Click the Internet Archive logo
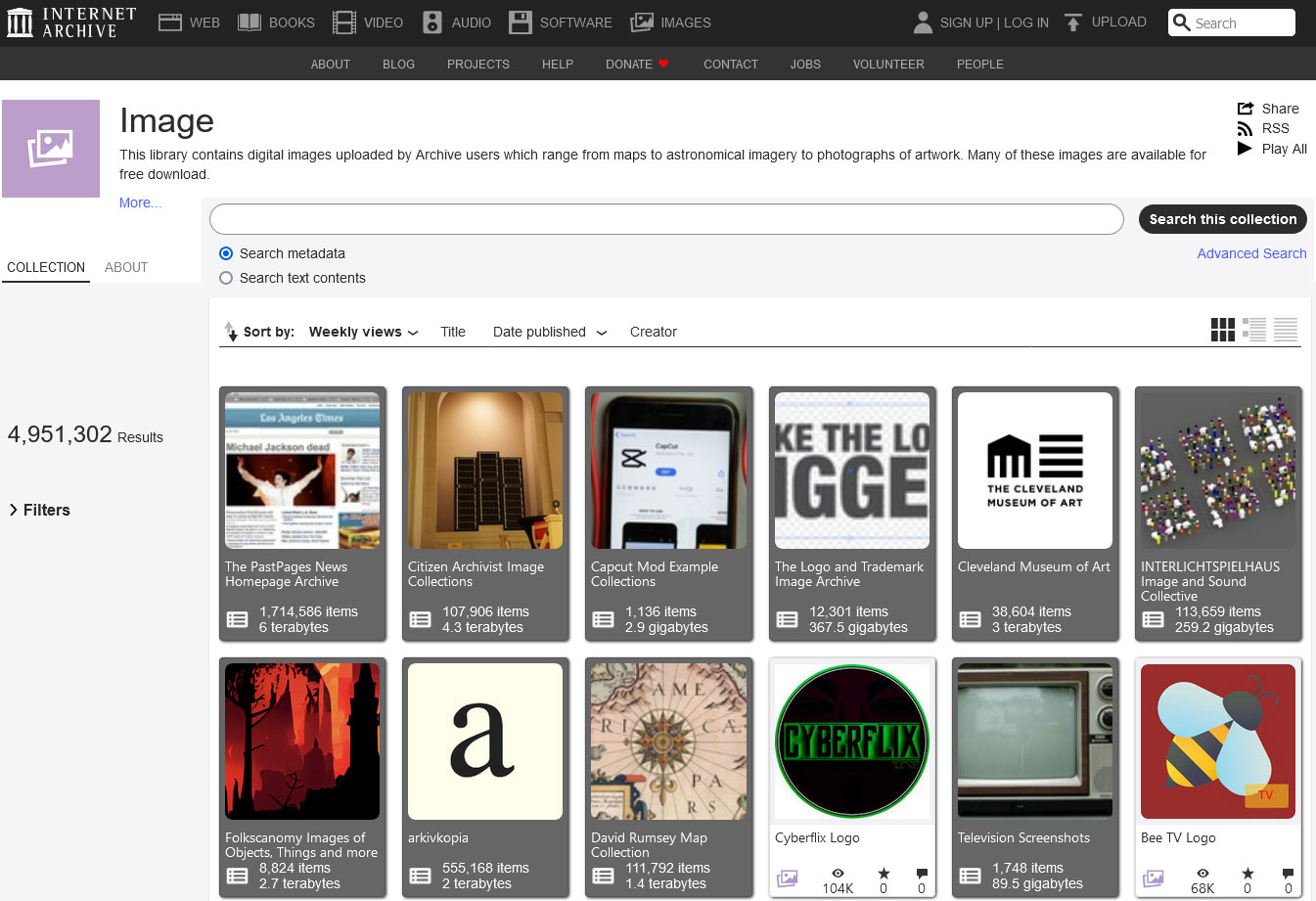The height and width of the screenshot is (901, 1316). click(x=71, y=23)
